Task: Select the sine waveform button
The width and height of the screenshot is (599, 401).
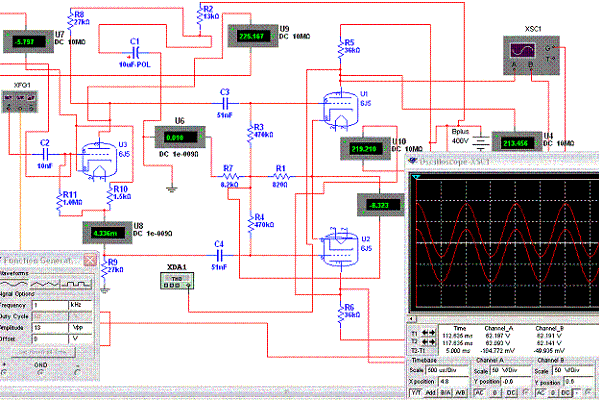Action: tap(13, 284)
